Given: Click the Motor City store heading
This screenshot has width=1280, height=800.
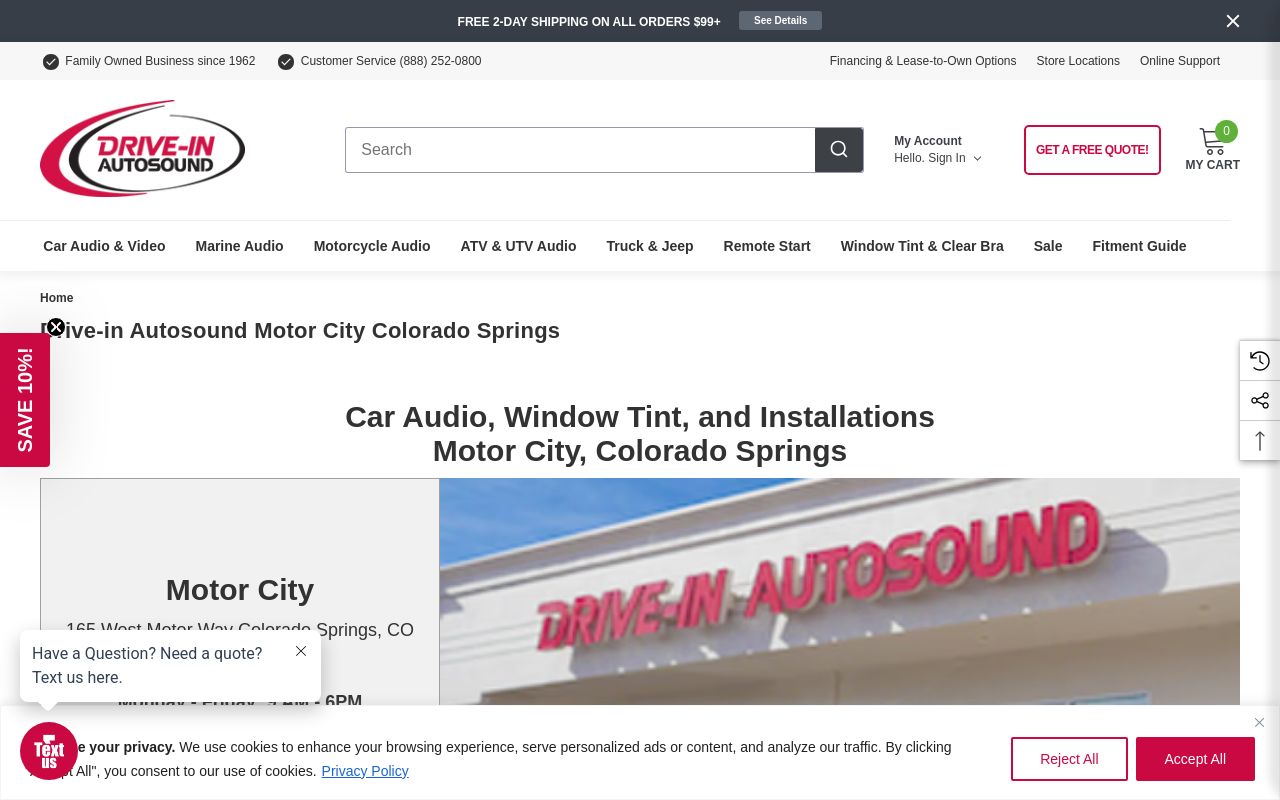Looking at the screenshot, I should click(x=240, y=590).
